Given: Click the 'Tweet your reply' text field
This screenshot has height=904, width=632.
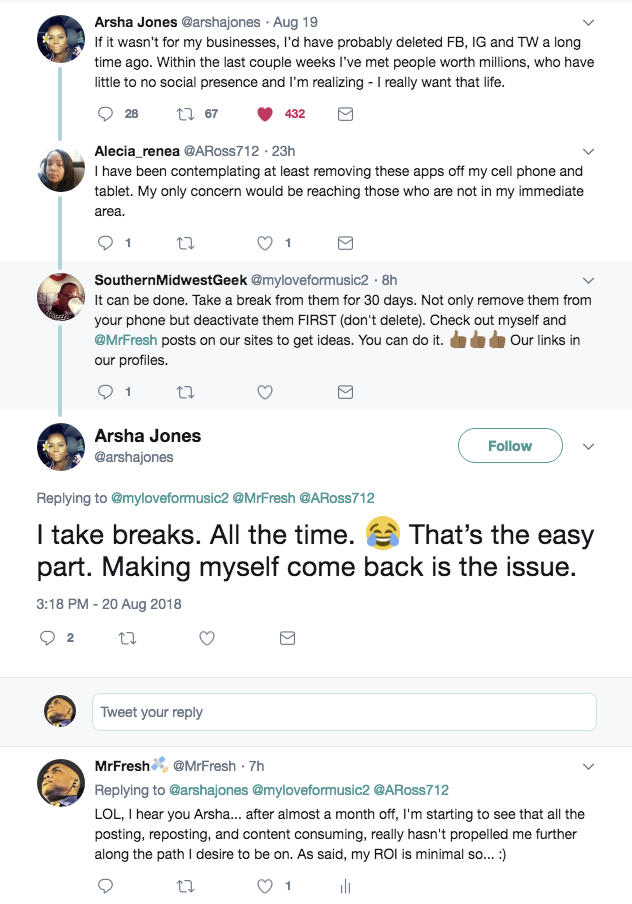Looking at the screenshot, I should coord(344,712).
